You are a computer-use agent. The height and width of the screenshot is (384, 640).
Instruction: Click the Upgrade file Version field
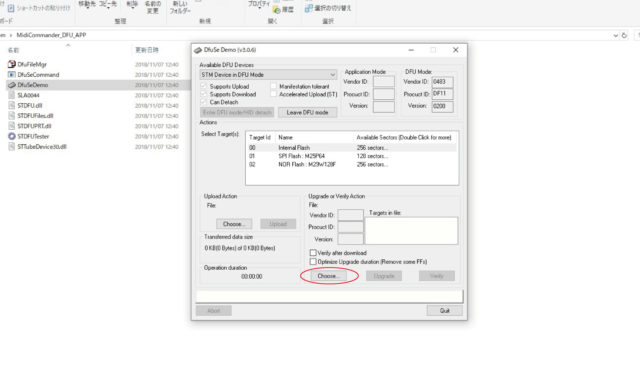coord(351,239)
